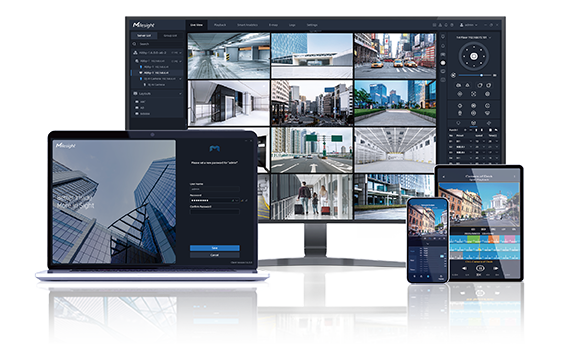The image size is (586, 361).
Task: Click the blue Save button on laptop
Action: click(215, 248)
